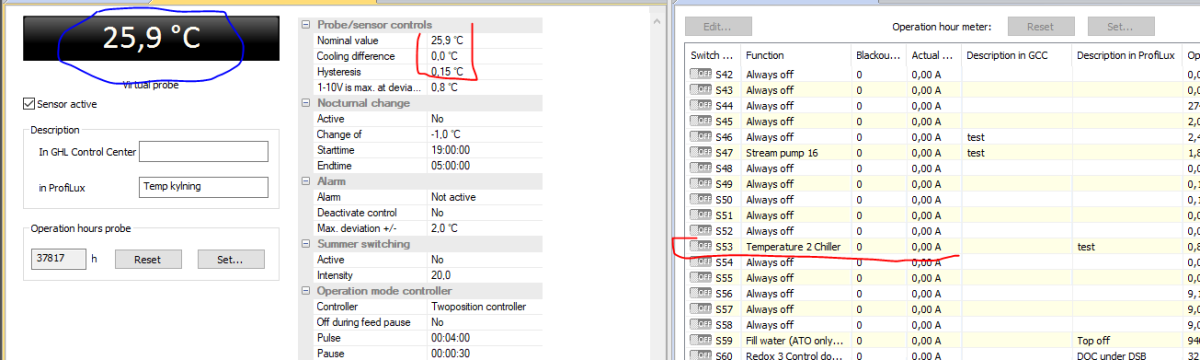Select the Pause 00:00:30 row

pos(429,353)
